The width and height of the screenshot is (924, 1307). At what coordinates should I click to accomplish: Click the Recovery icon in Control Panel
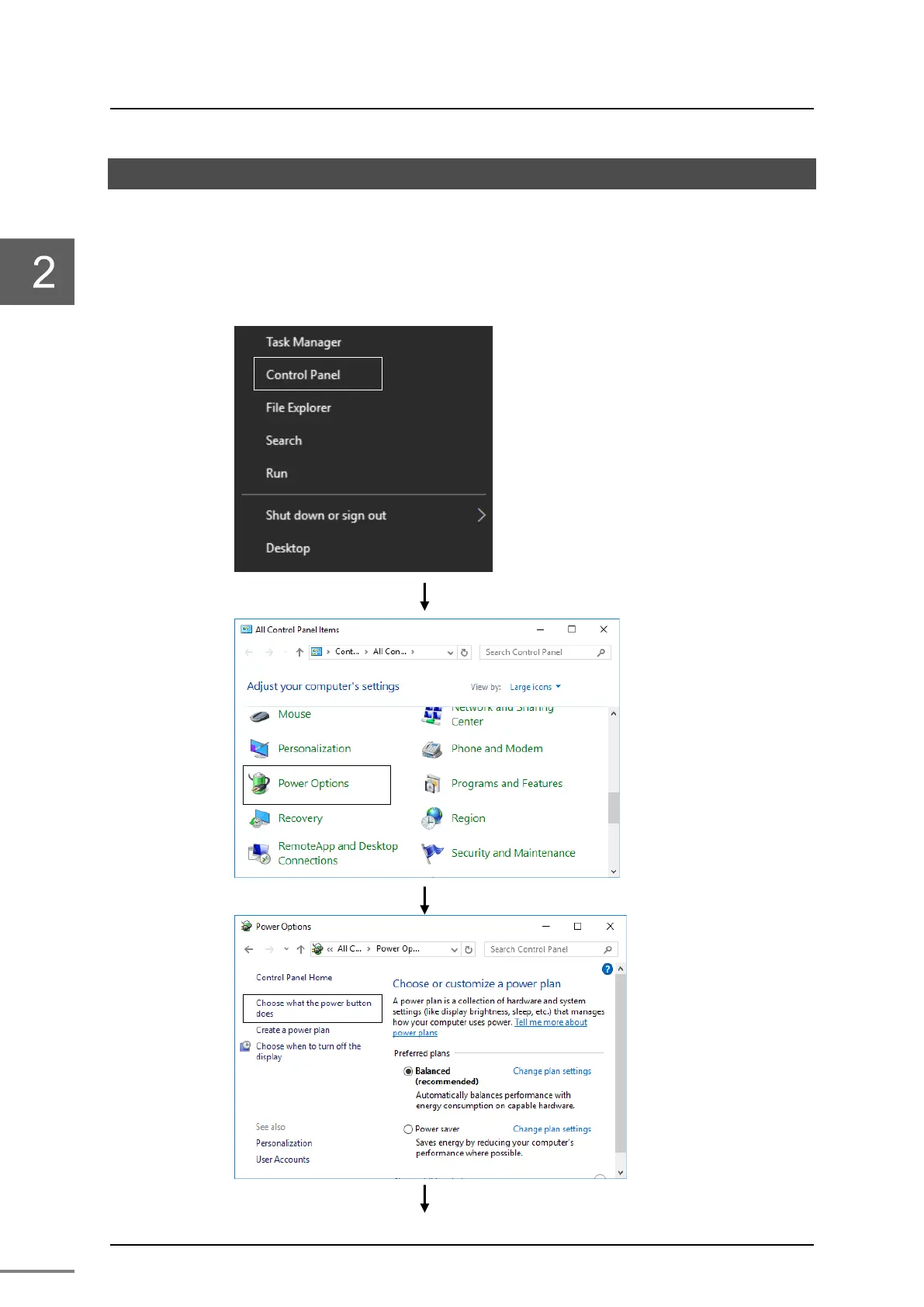(259, 819)
